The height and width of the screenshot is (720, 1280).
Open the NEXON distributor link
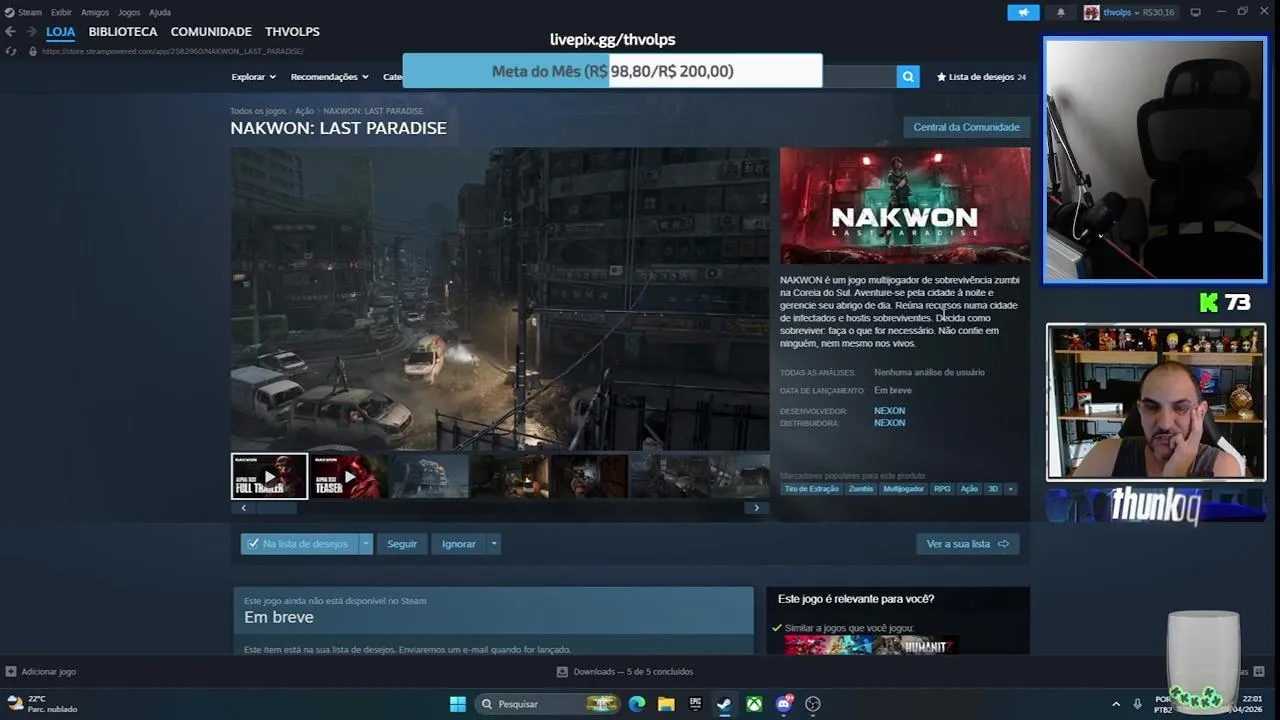tap(889, 423)
